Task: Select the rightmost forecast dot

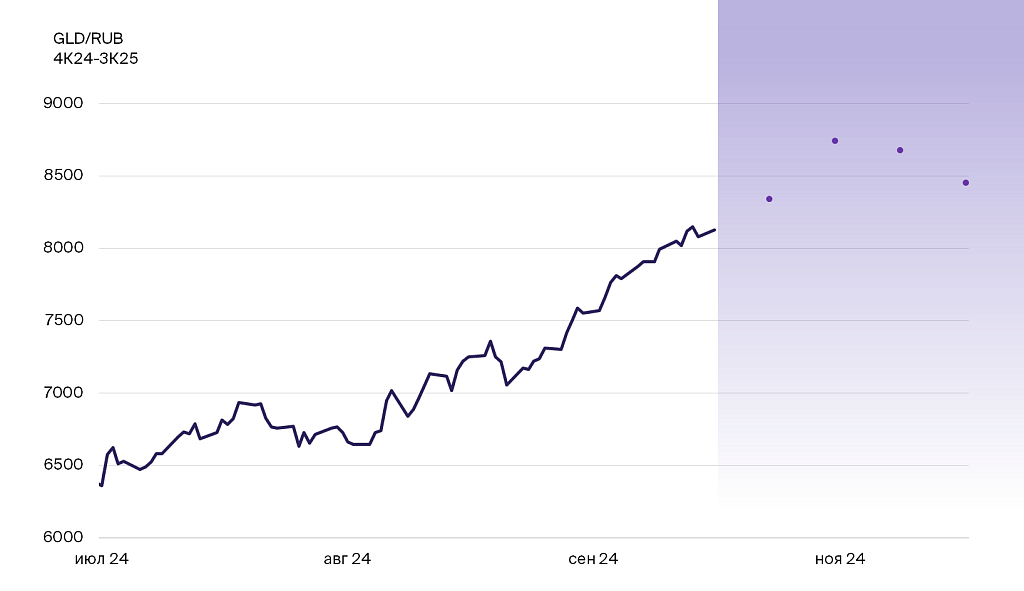Action: (966, 182)
